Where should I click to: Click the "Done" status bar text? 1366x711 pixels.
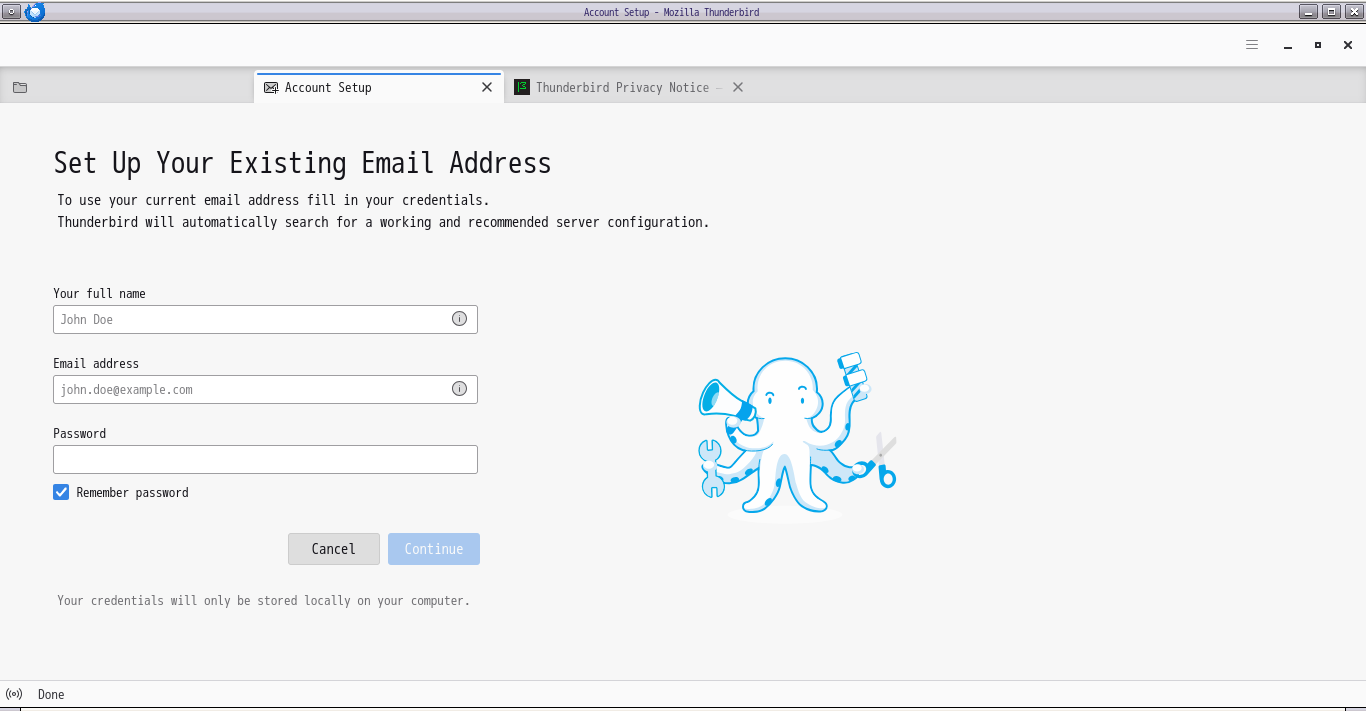[x=51, y=694]
